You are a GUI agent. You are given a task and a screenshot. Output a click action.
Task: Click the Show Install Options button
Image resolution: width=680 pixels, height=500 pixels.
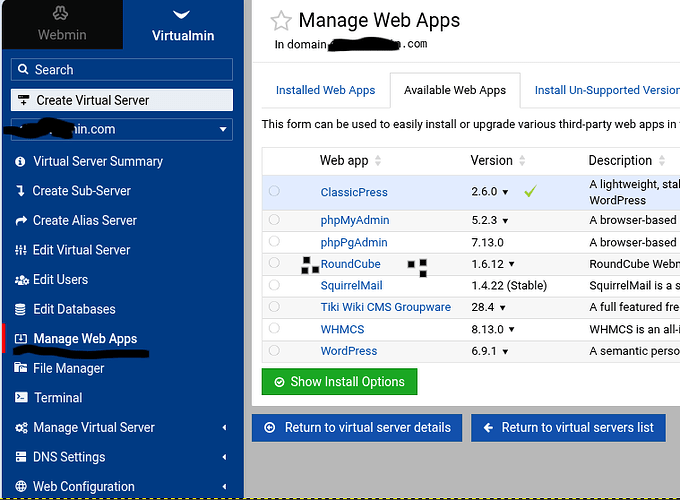[x=339, y=381]
